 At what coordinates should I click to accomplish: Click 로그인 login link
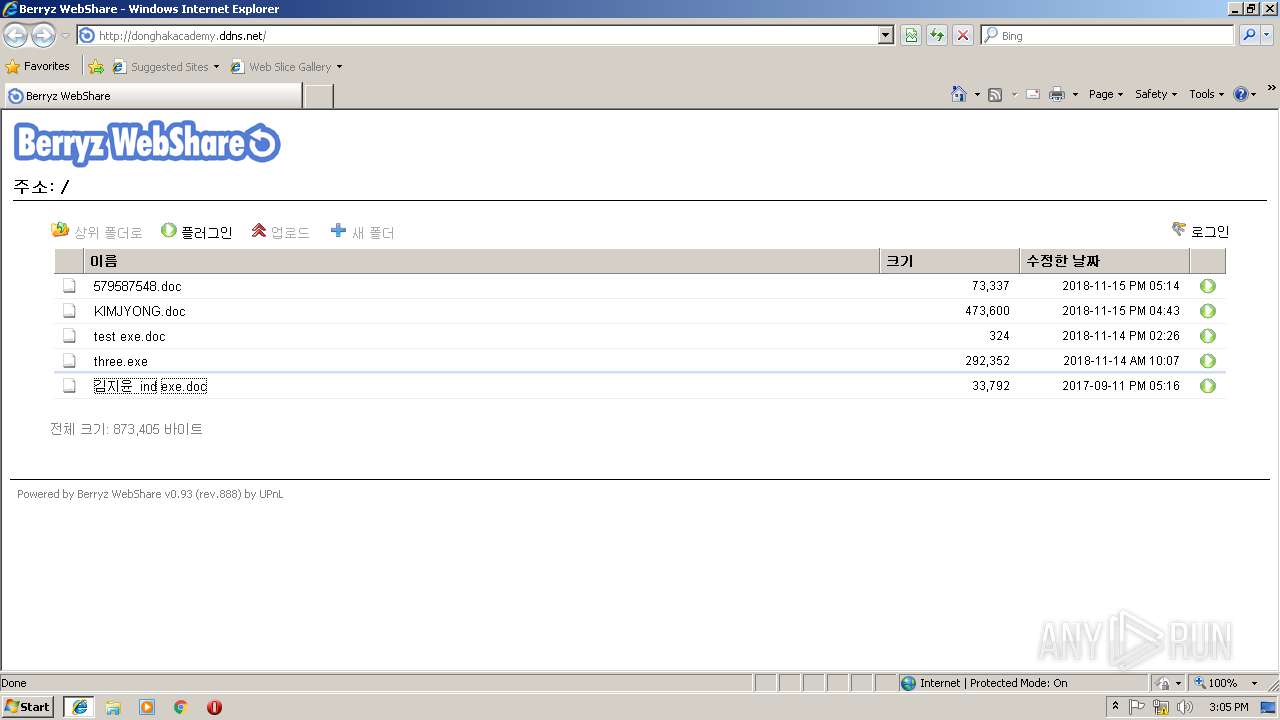(1200, 231)
